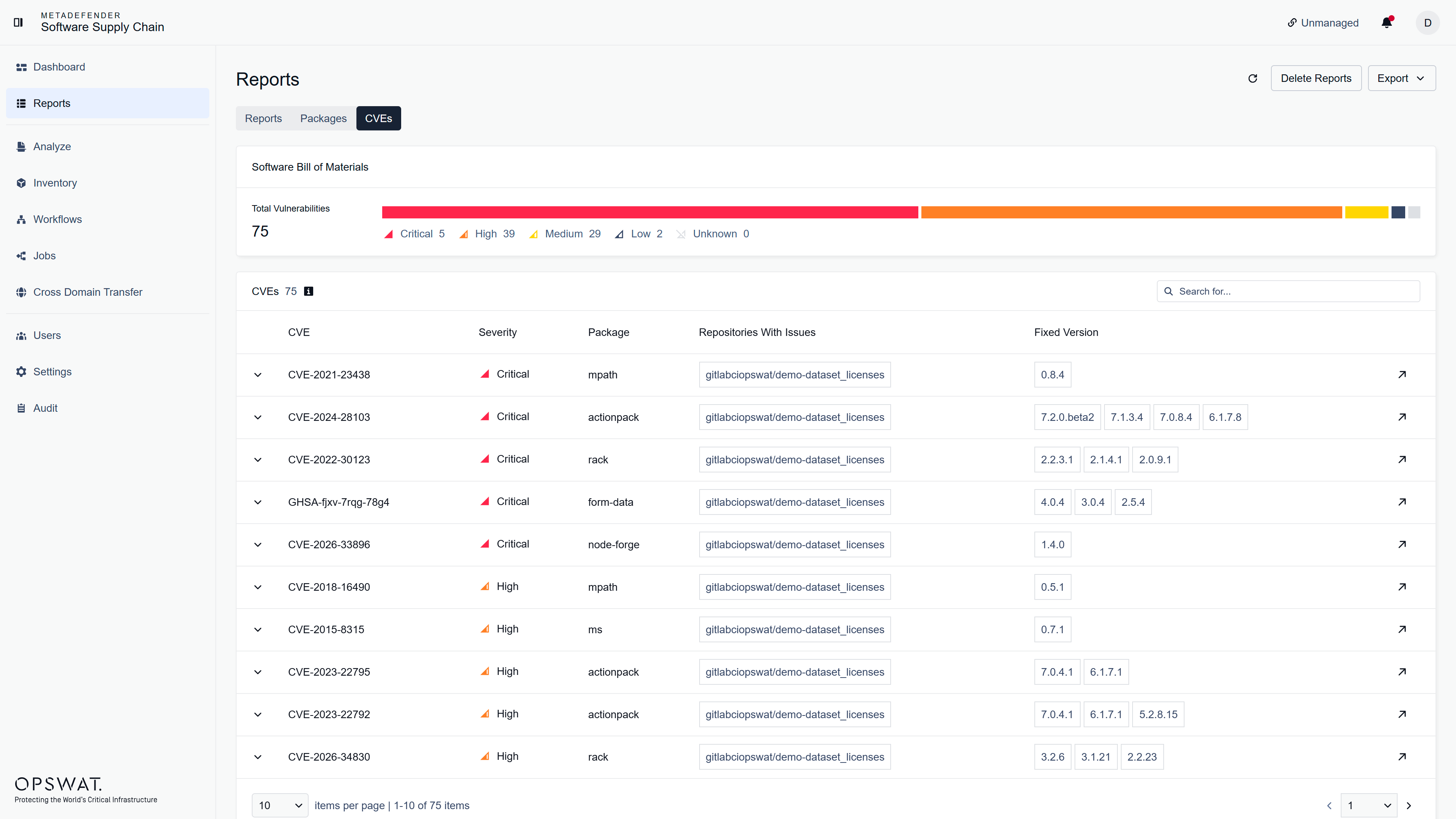The width and height of the screenshot is (1456, 819).
Task: Open items per page dropdown
Action: pyautogui.click(x=280, y=805)
